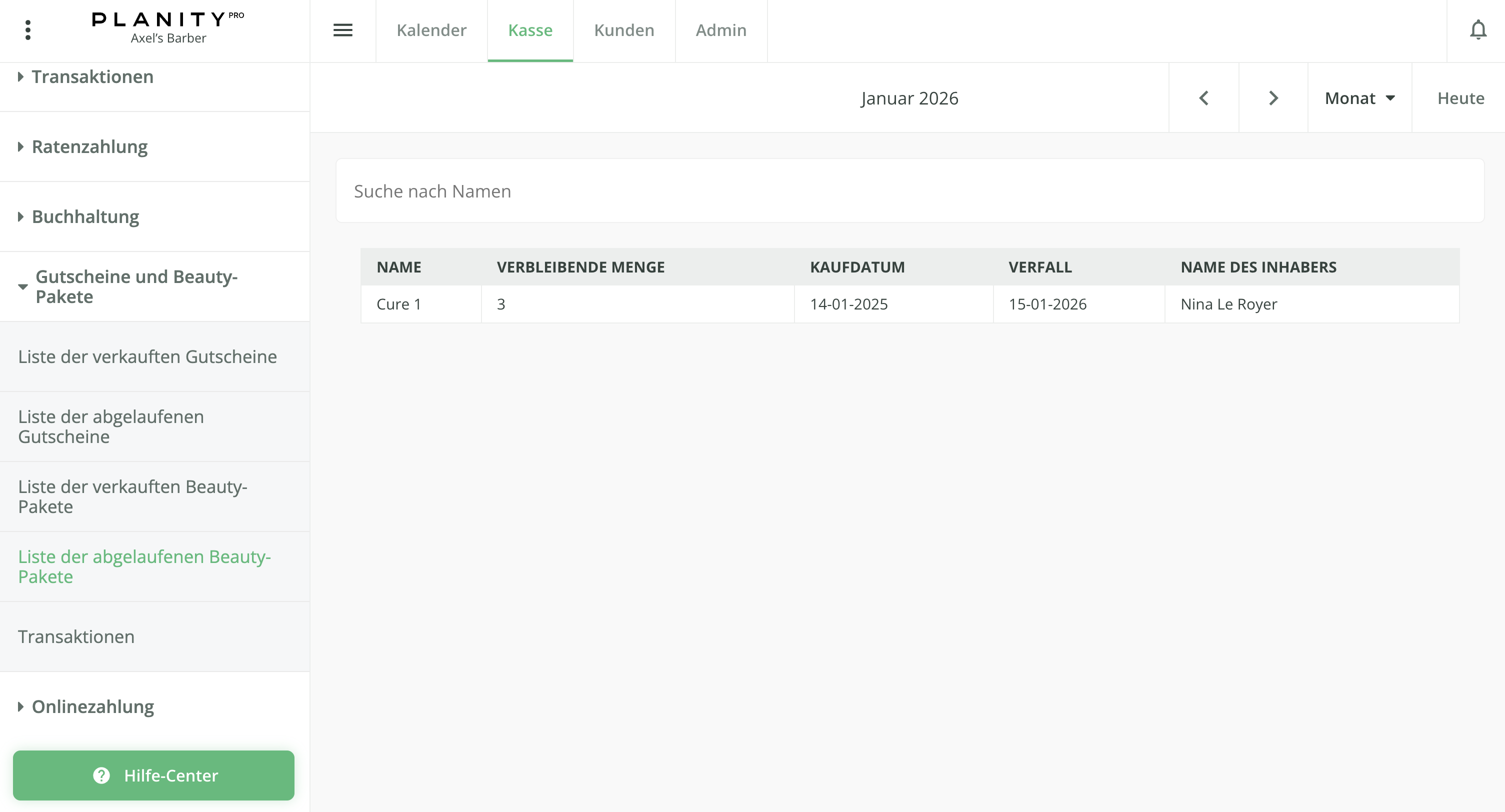Jump to today with Heute
Viewport: 1505px width, 812px height.
pos(1460,98)
